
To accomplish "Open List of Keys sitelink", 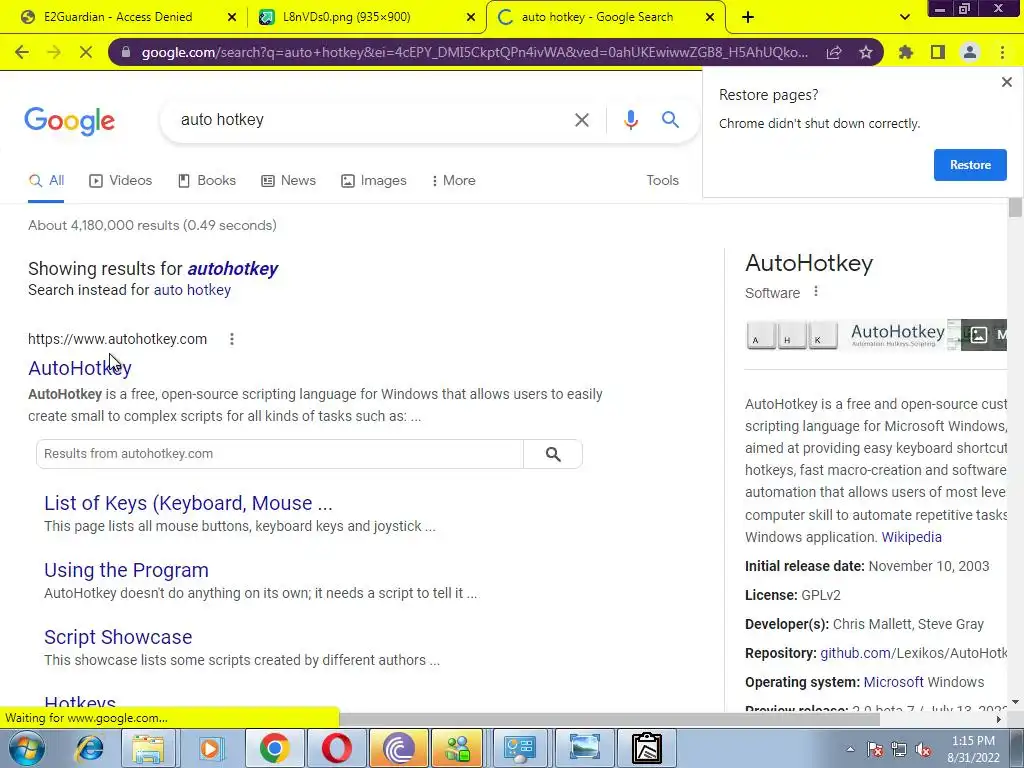I will coord(188,504).
